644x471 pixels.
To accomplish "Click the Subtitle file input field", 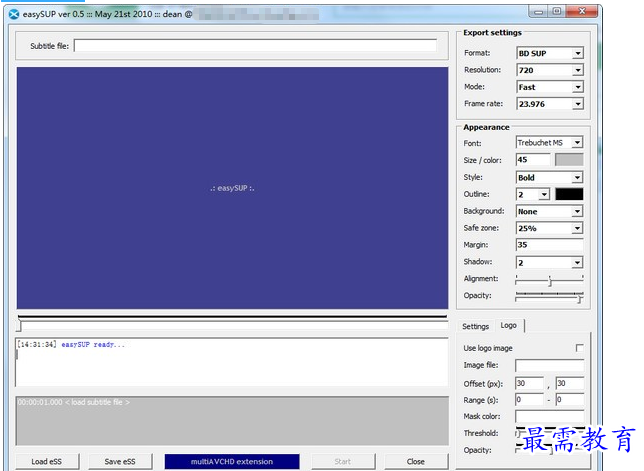I will (x=255, y=46).
